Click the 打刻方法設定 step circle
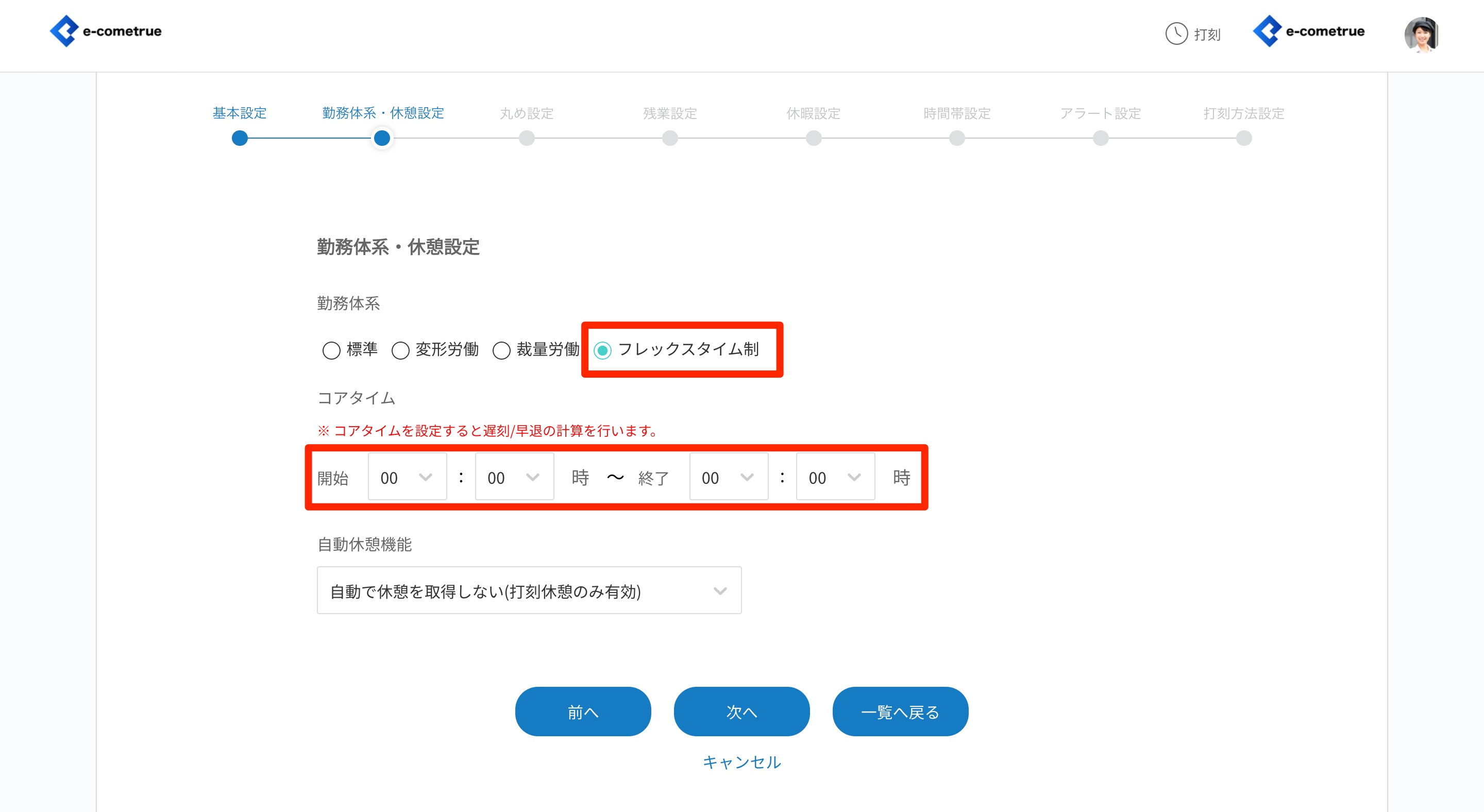The width and height of the screenshot is (1484, 812). point(1244,138)
